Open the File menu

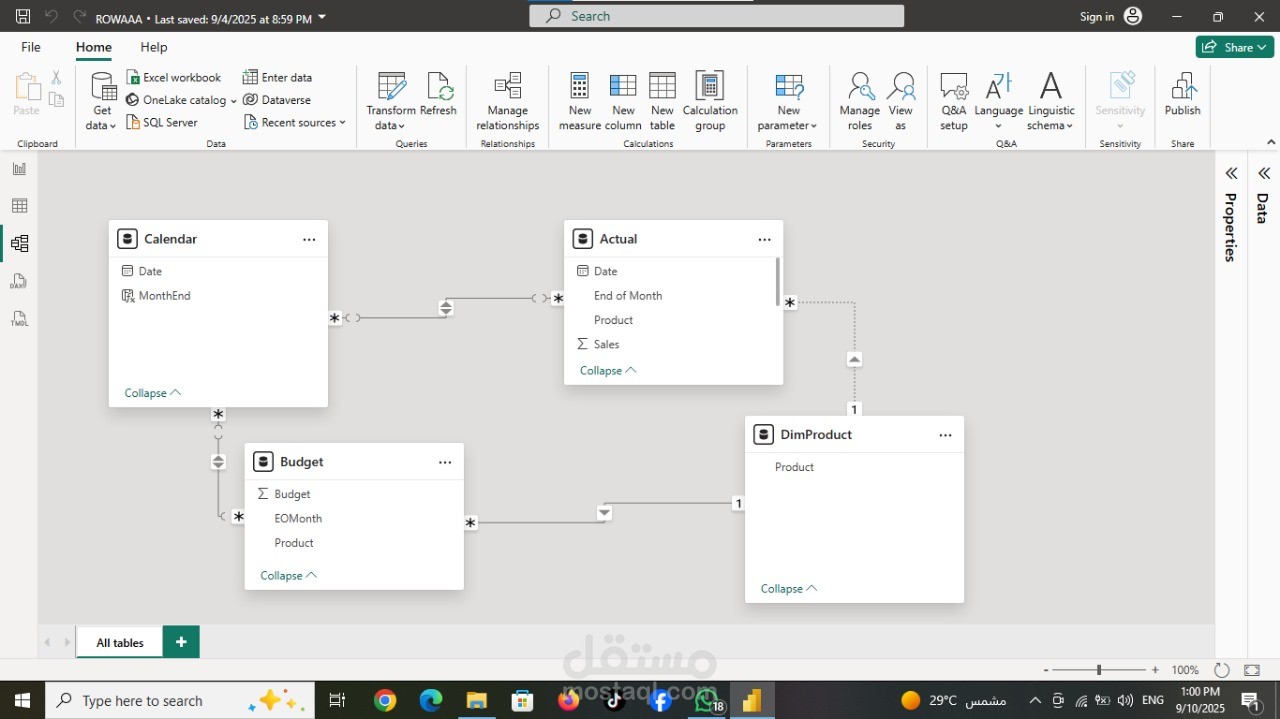point(31,47)
